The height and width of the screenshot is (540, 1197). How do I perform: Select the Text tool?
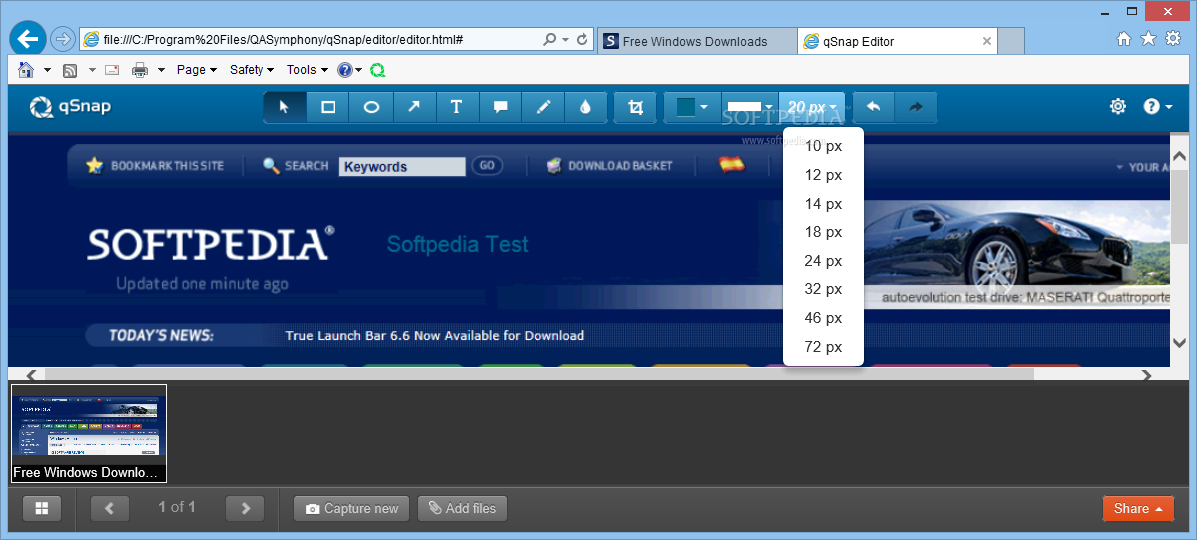(457, 107)
